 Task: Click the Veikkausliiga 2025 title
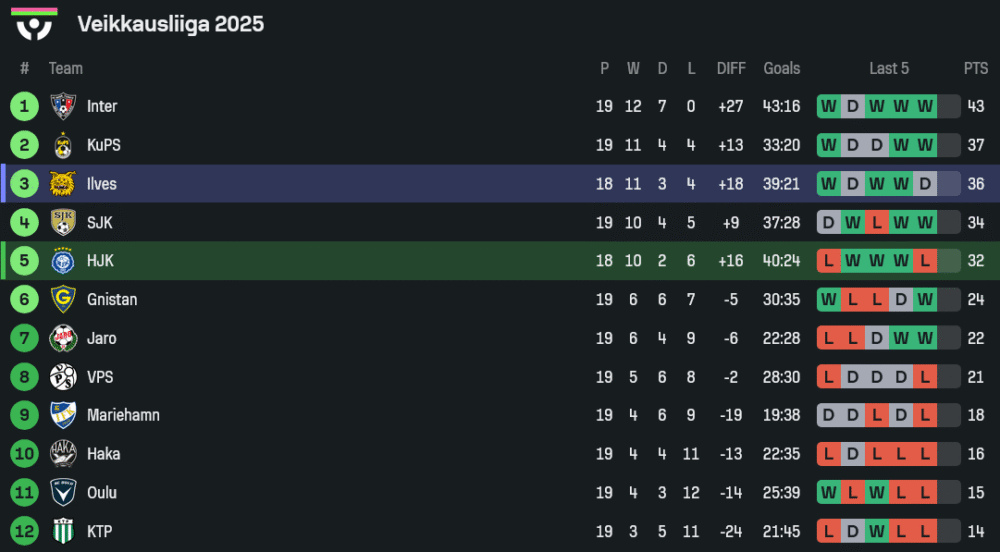pos(171,24)
